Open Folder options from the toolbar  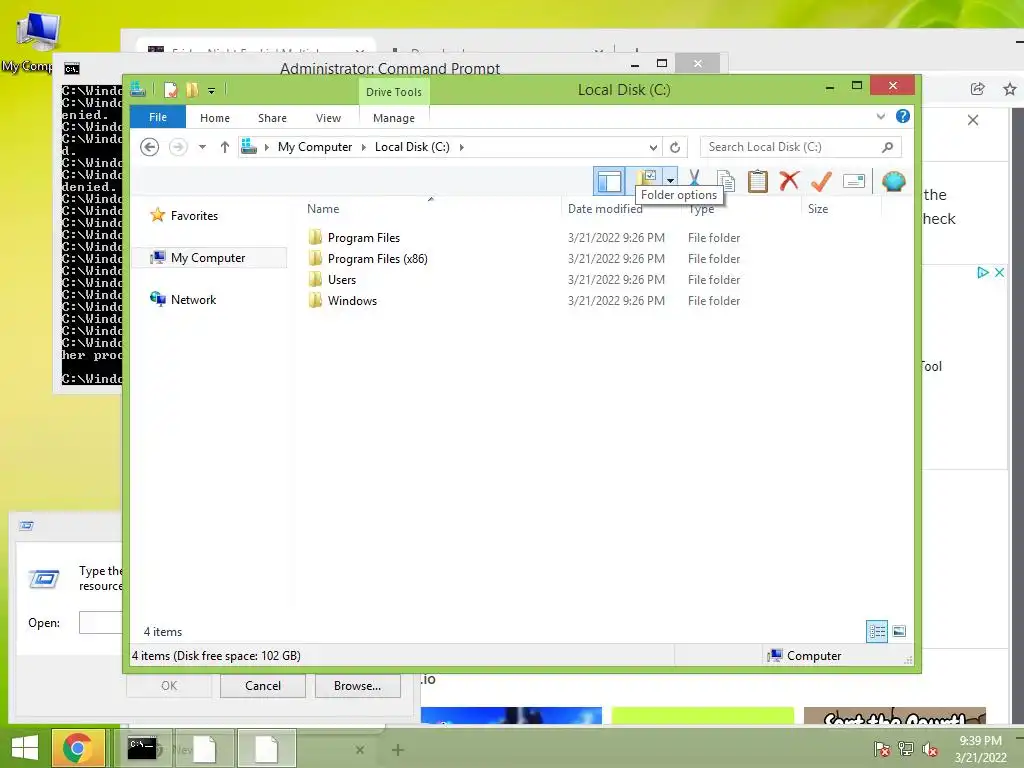647,178
